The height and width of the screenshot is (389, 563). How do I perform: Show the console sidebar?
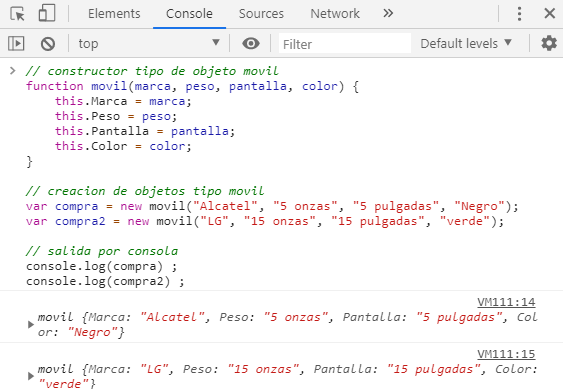[16, 43]
